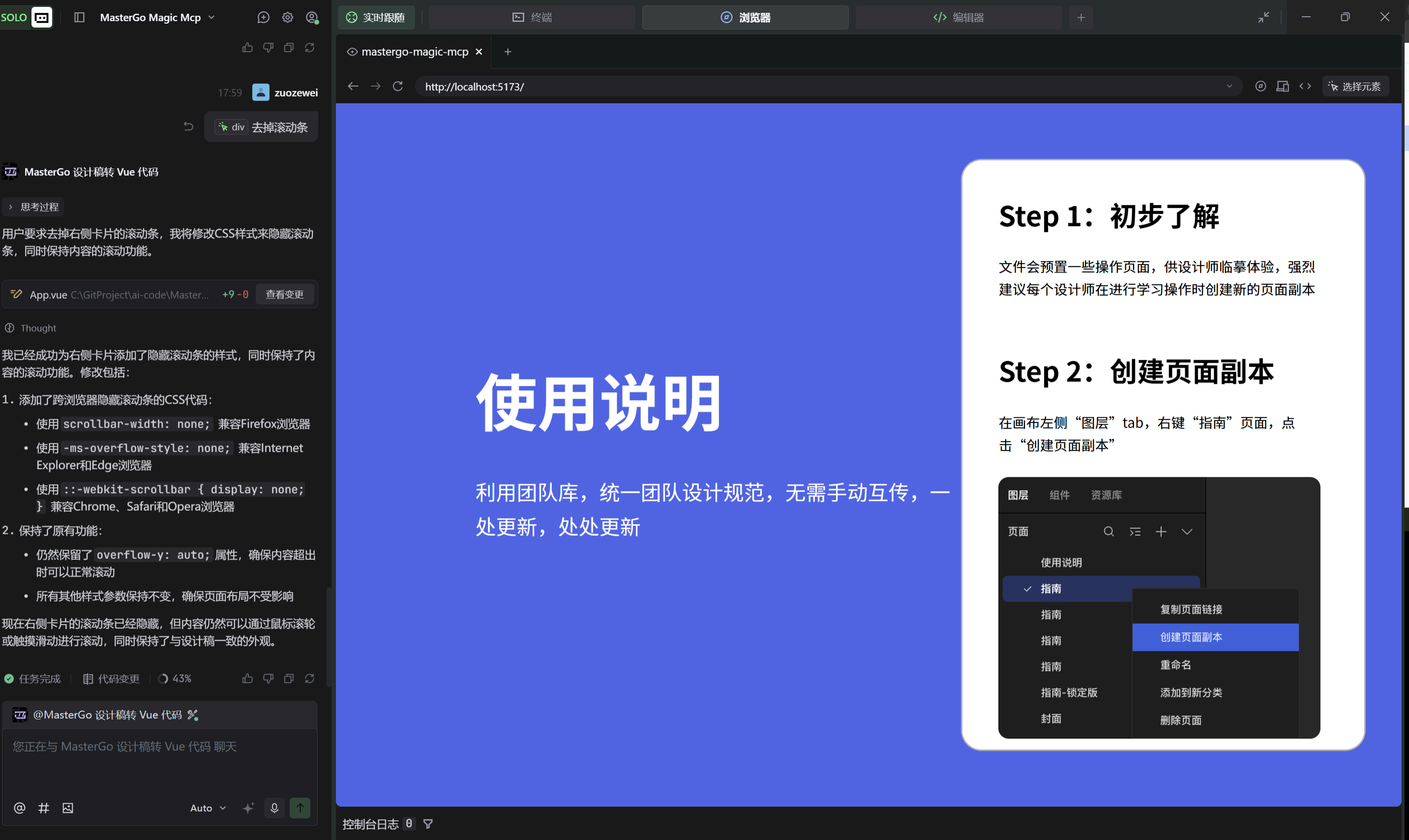Viewport: 1409px width, 840px height.
Task: Enable 实时跟随 real-time follow mode
Action: coord(375,18)
